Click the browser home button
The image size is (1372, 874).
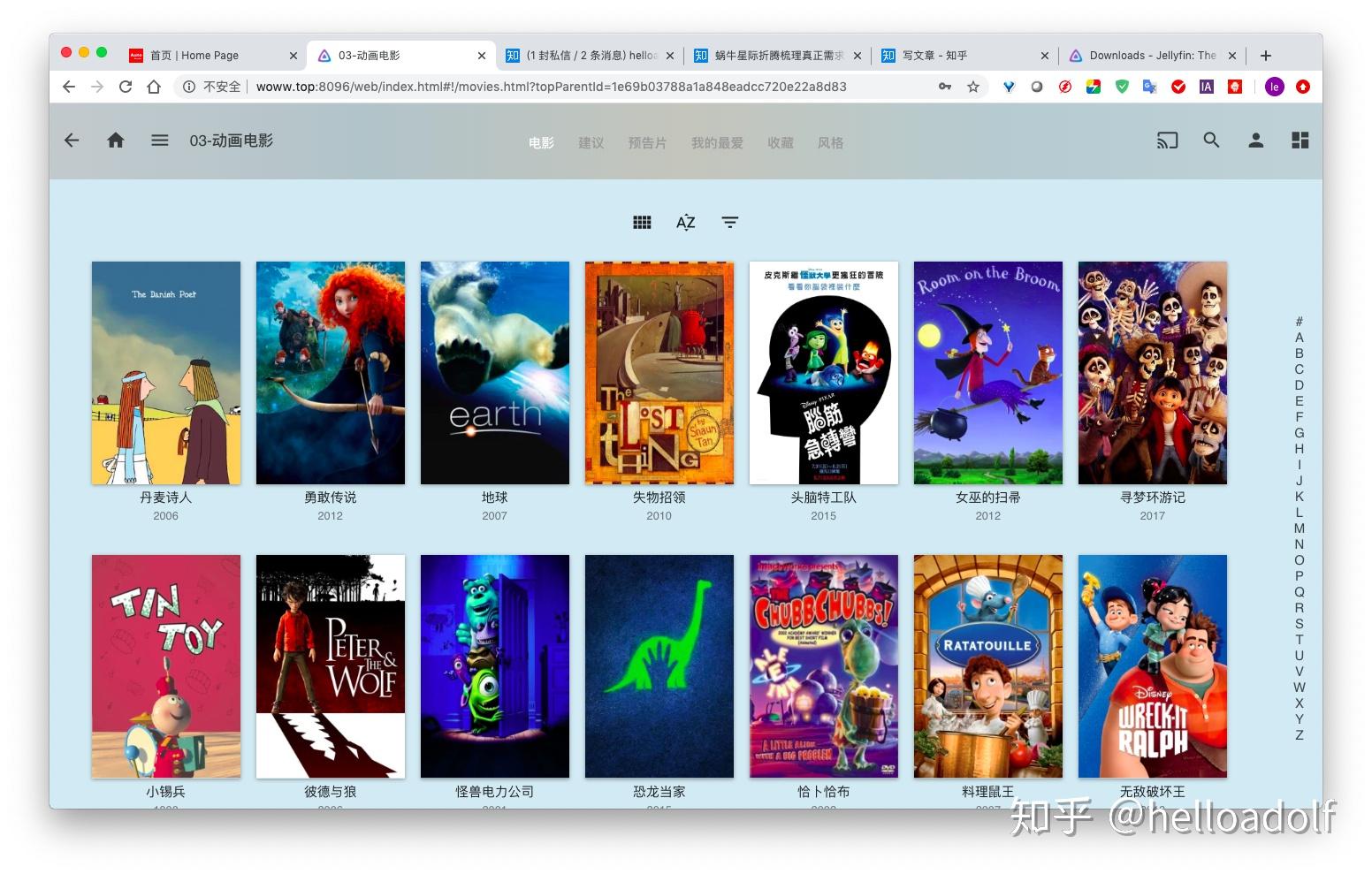pos(154,87)
